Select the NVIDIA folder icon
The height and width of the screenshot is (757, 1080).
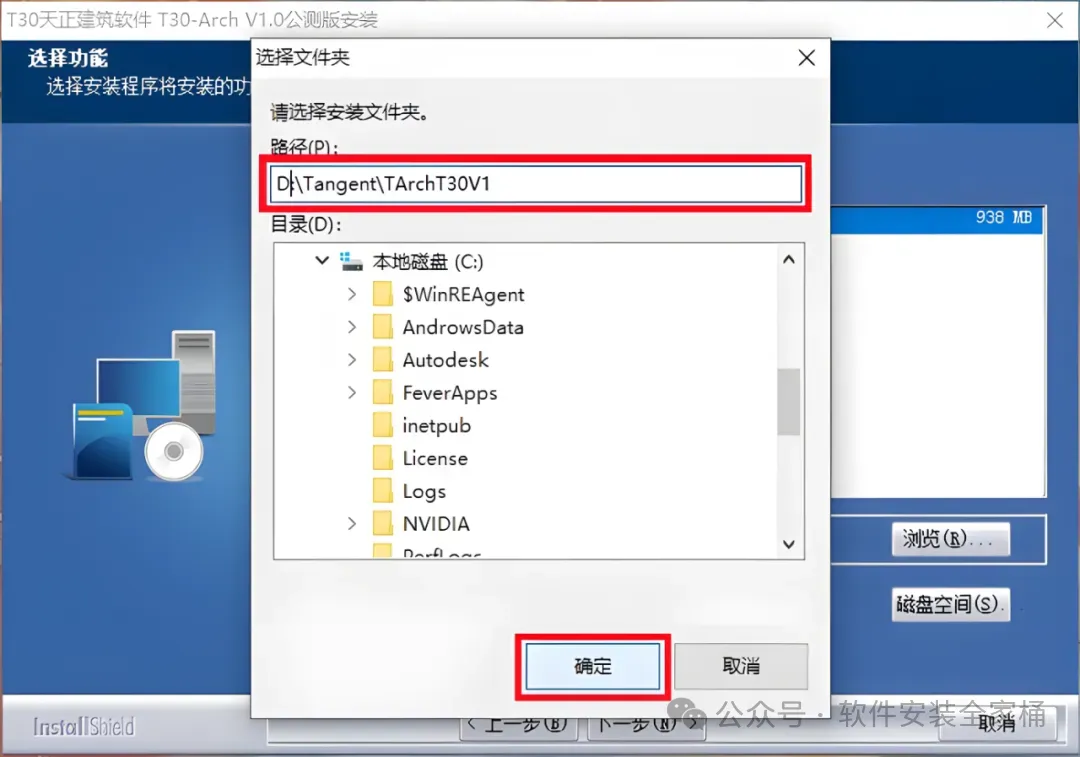tap(382, 523)
